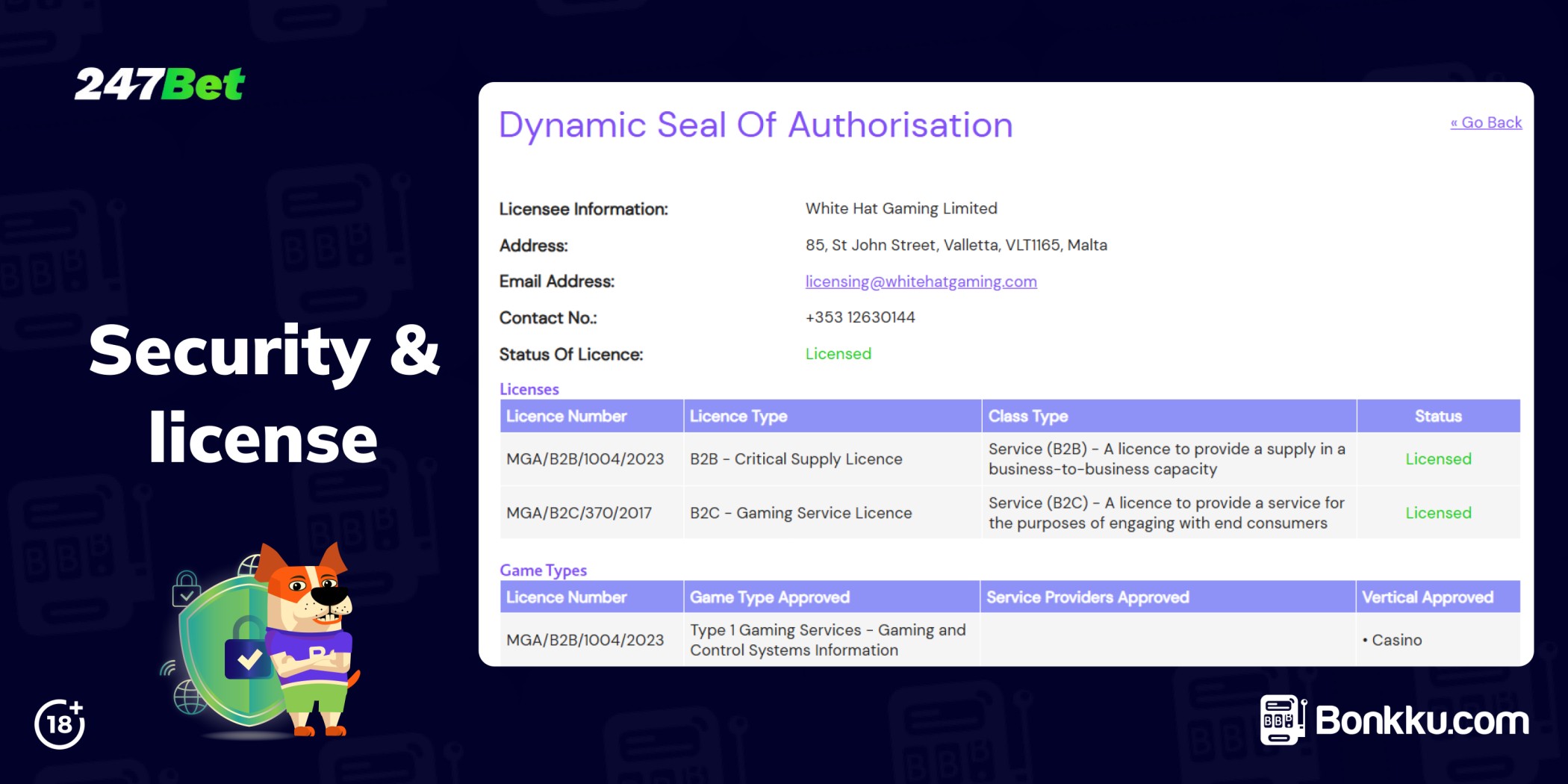Screen dimensions: 1568x784
Task: Select licence number MGA/B2C/370/2017
Action: click(x=579, y=513)
